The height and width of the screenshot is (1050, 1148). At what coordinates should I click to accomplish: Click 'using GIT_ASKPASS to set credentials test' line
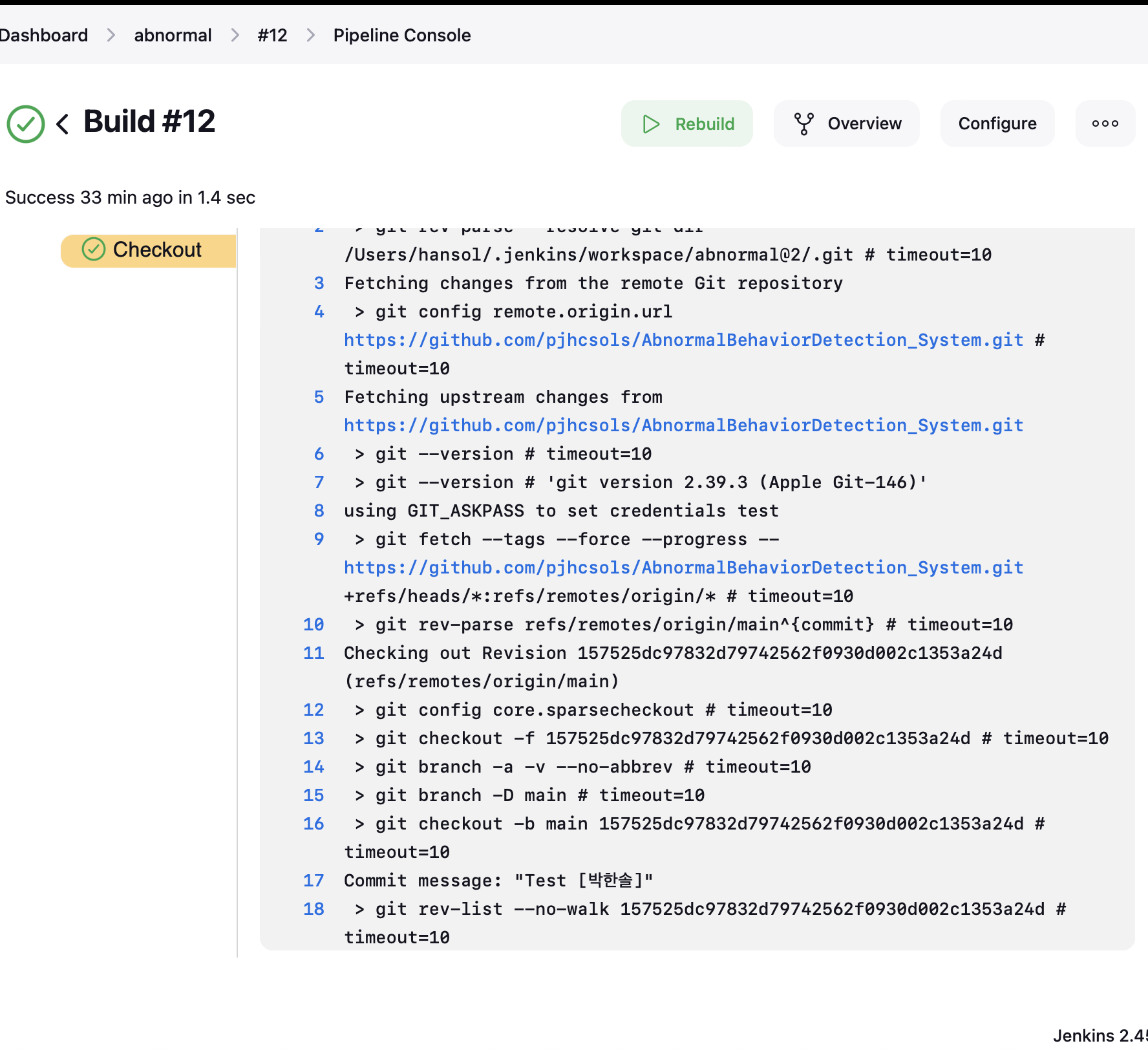pyautogui.click(x=561, y=511)
